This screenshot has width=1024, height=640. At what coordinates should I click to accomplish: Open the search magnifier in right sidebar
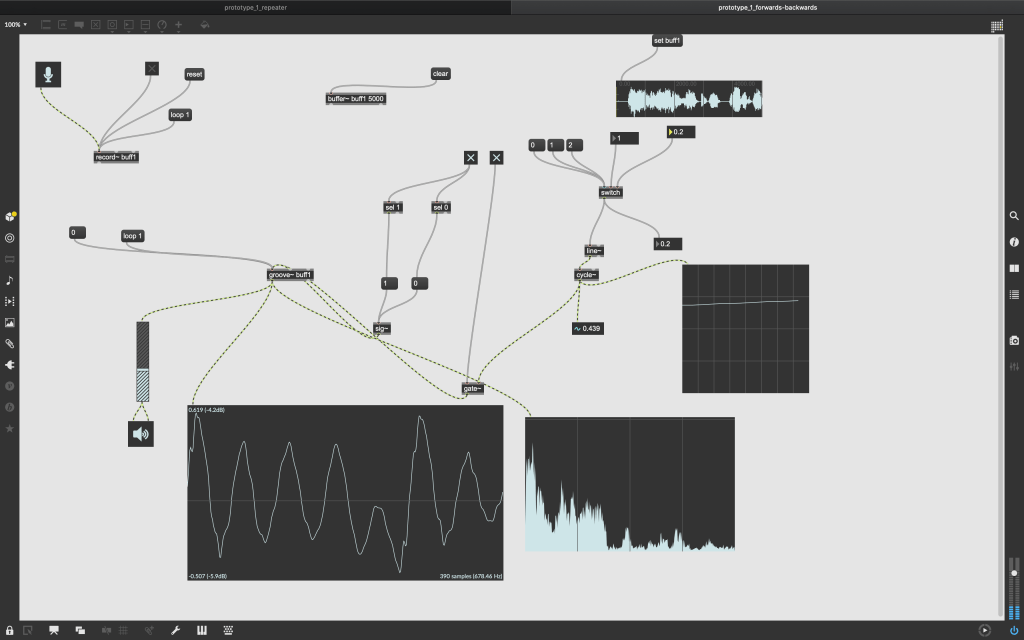pos(1014,215)
